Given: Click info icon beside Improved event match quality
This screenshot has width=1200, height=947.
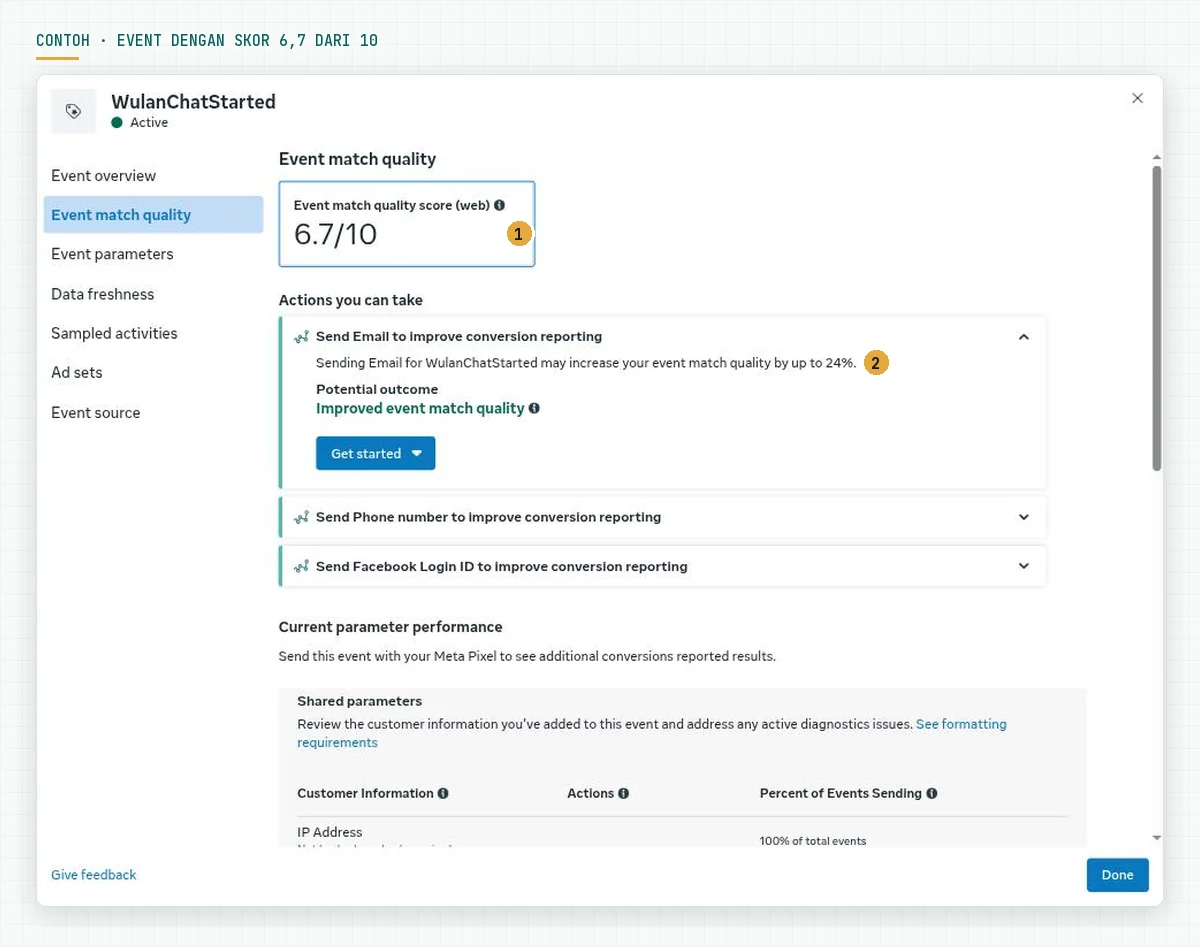Looking at the screenshot, I should pos(534,408).
